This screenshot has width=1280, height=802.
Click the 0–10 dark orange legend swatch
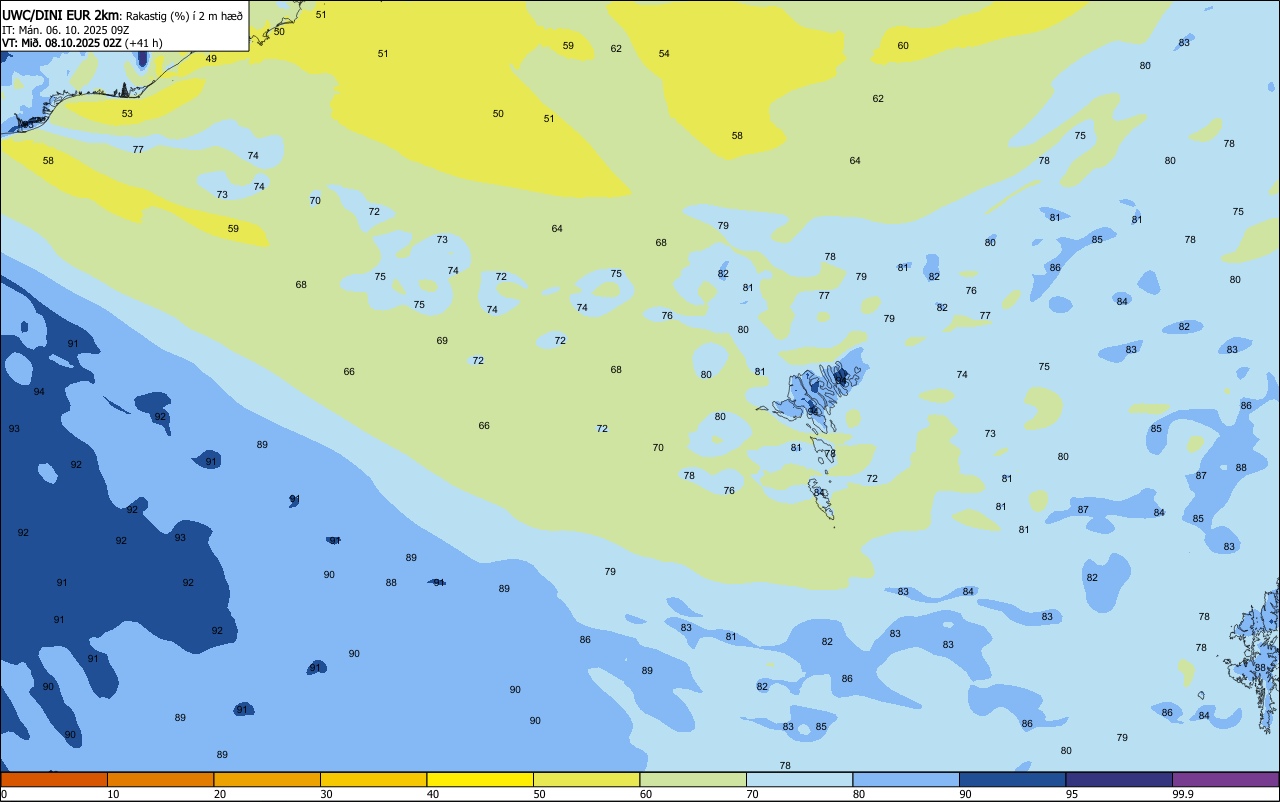54,779
